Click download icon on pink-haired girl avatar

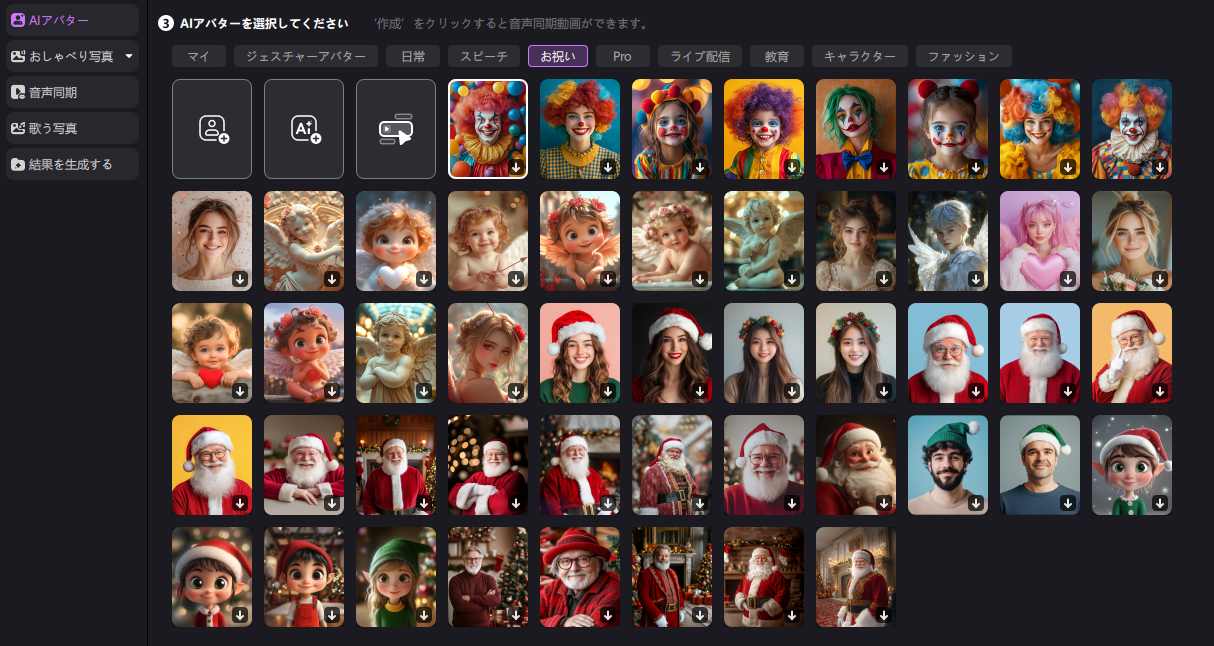pyautogui.click(x=1068, y=279)
